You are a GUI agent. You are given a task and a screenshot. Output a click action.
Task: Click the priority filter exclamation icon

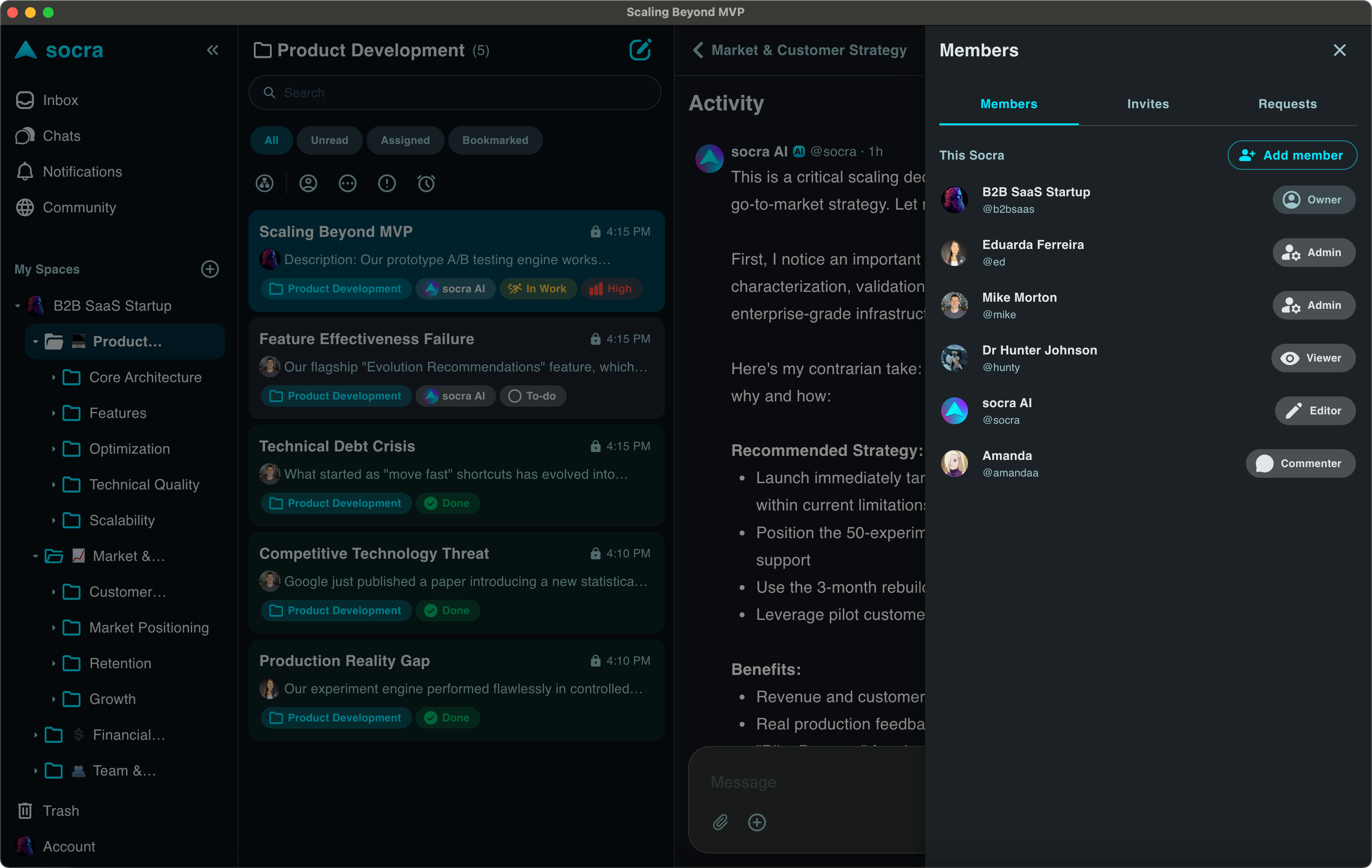tap(387, 184)
